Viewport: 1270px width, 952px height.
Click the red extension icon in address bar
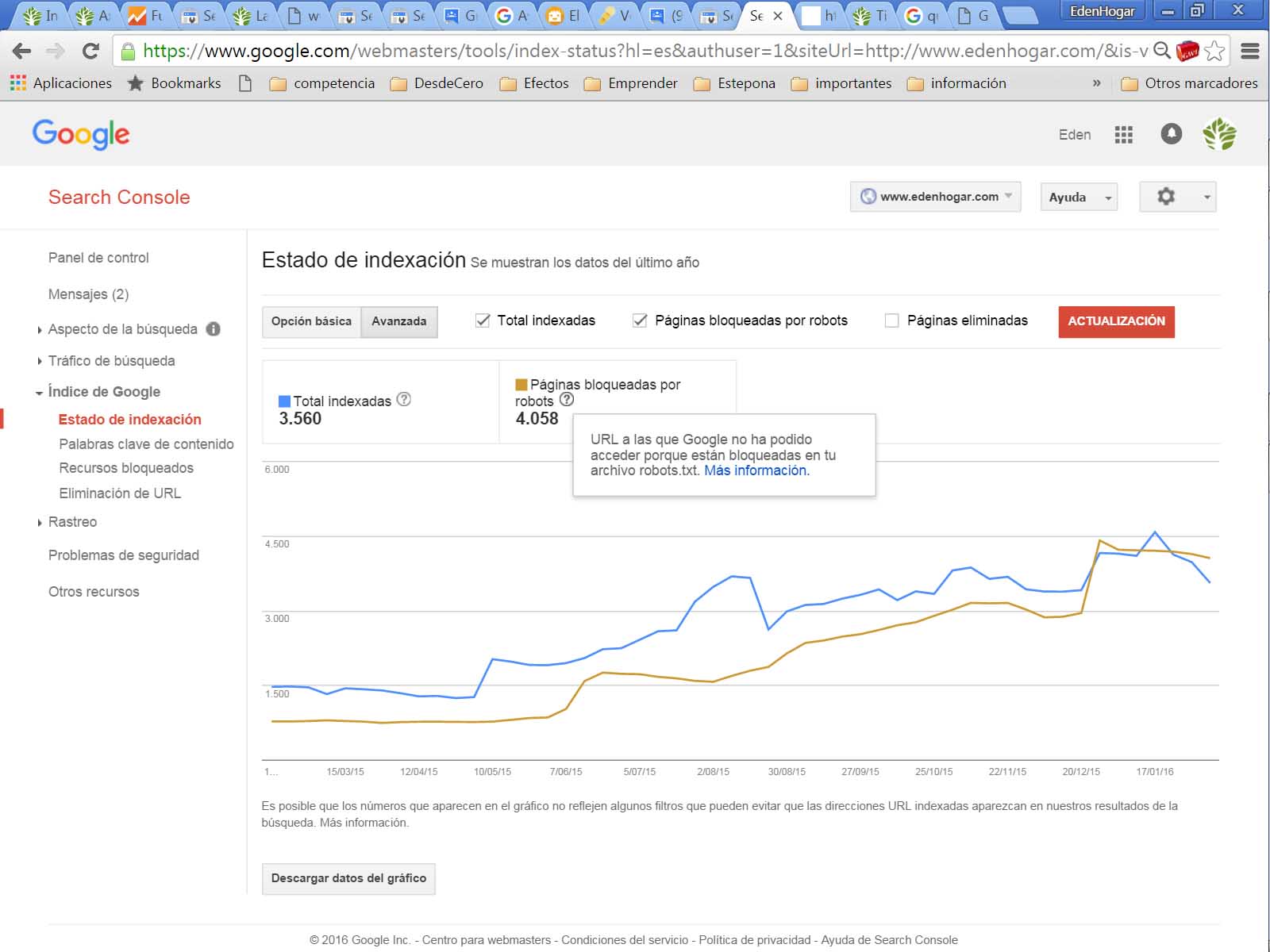click(x=1187, y=51)
